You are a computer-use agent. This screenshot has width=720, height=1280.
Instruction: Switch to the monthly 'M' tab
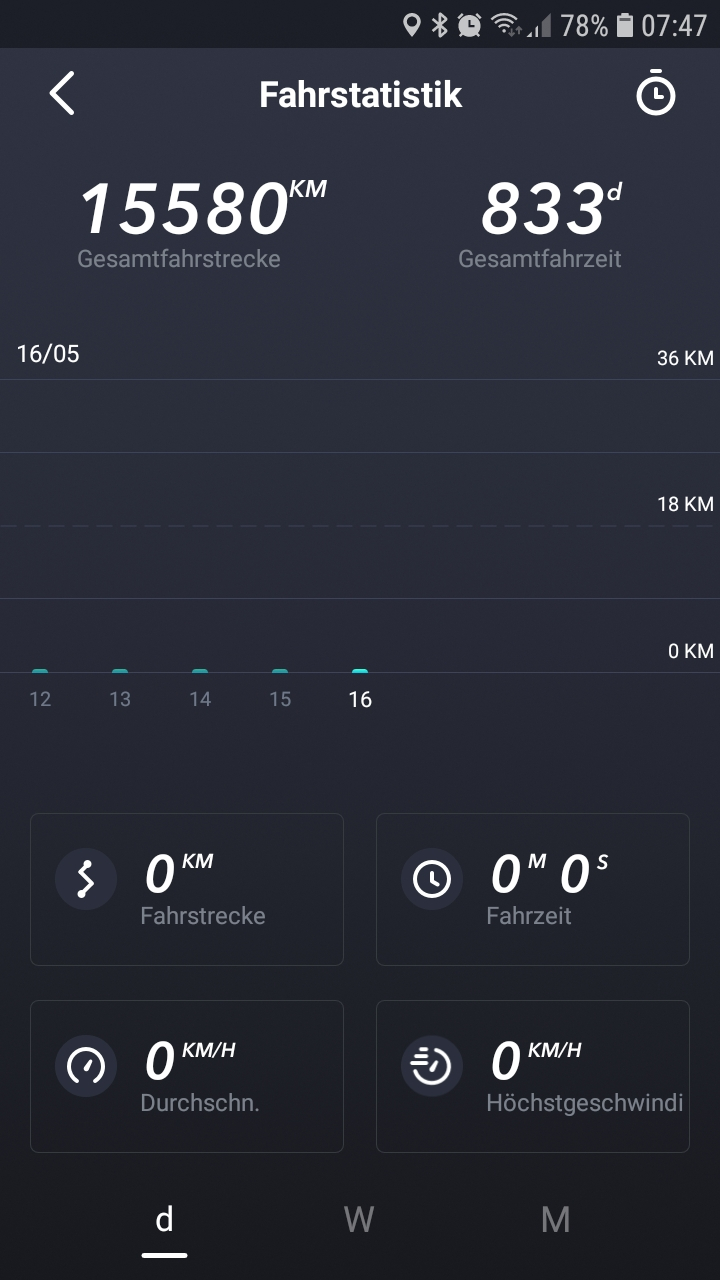[555, 1220]
